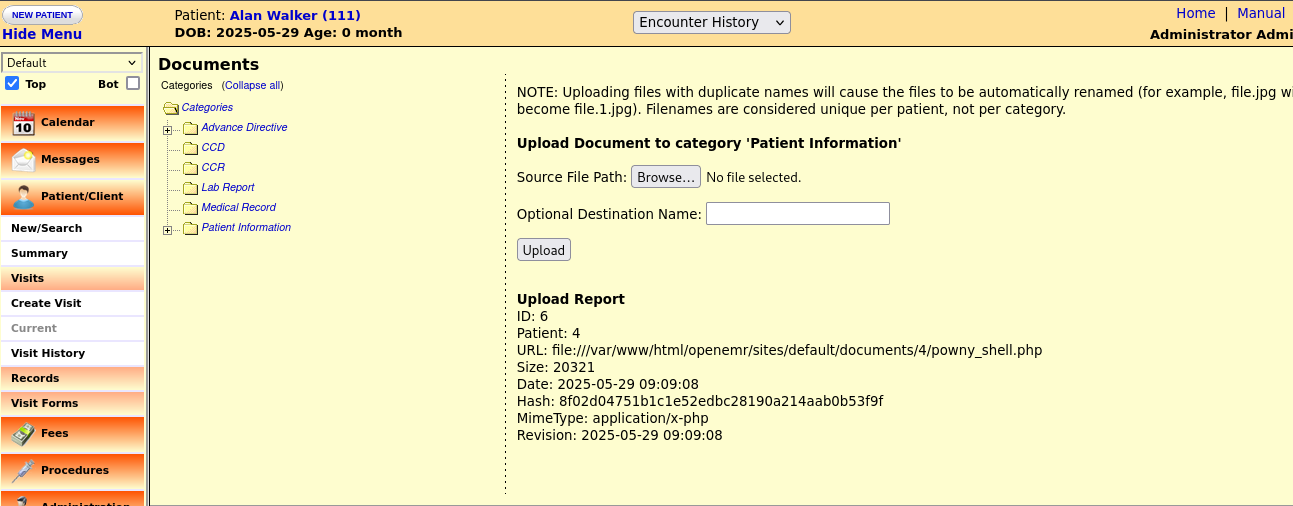Click the root Categories folder icon
Image resolution: width=1293 pixels, height=506 pixels.
[x=170, y=108]
